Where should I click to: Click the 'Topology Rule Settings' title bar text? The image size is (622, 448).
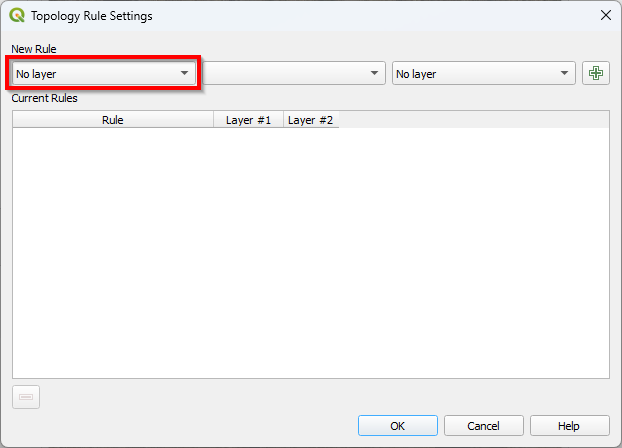92,16
